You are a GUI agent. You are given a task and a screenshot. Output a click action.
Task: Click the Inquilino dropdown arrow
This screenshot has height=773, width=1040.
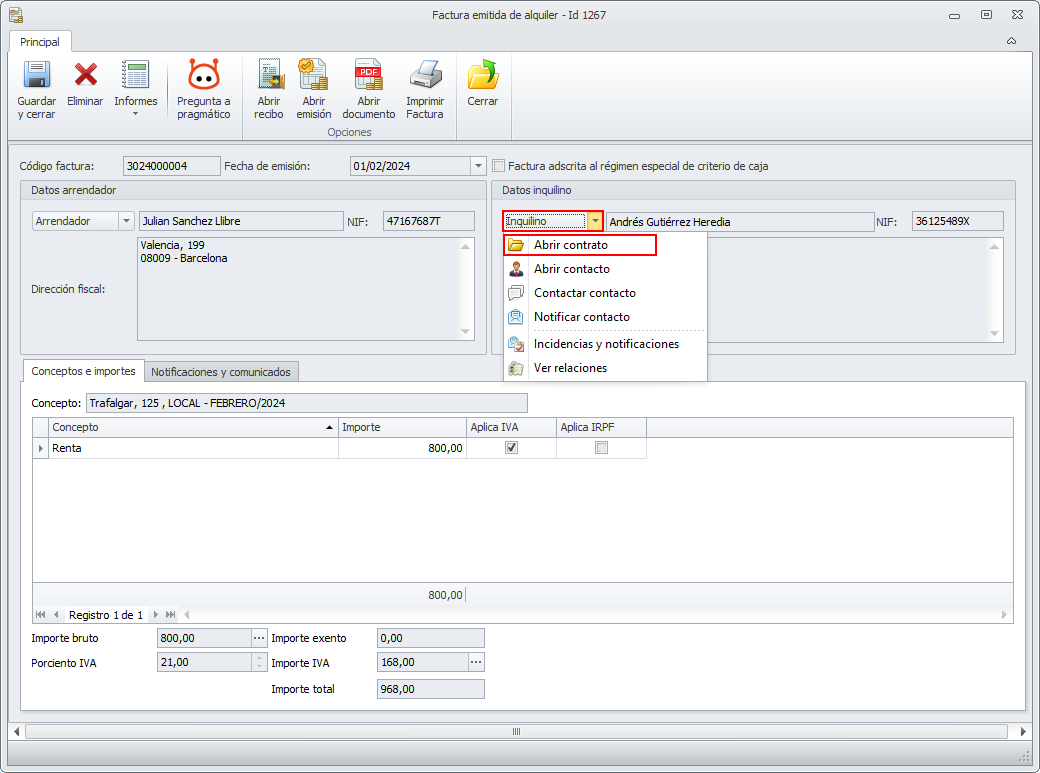[595, 221]
